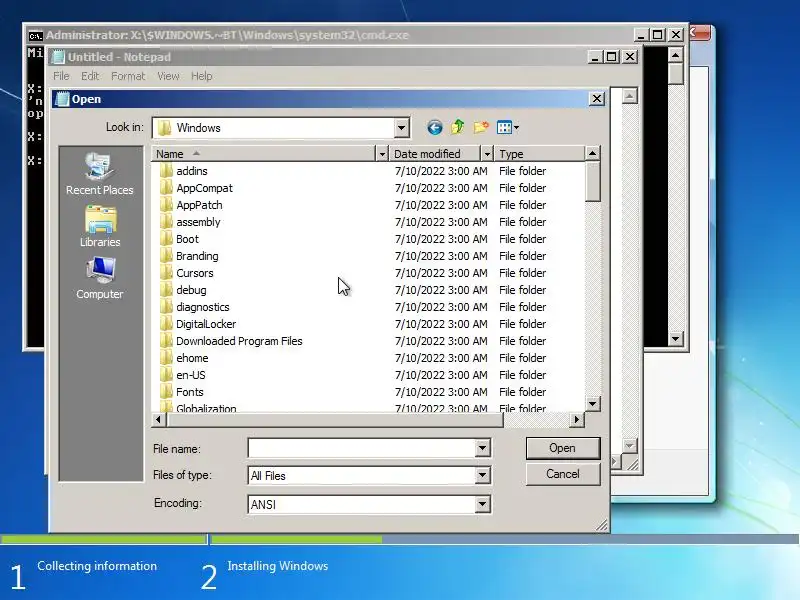Open Notepad's Edit menu
Screen dimensions: 800x600
(x=90, y=76)
